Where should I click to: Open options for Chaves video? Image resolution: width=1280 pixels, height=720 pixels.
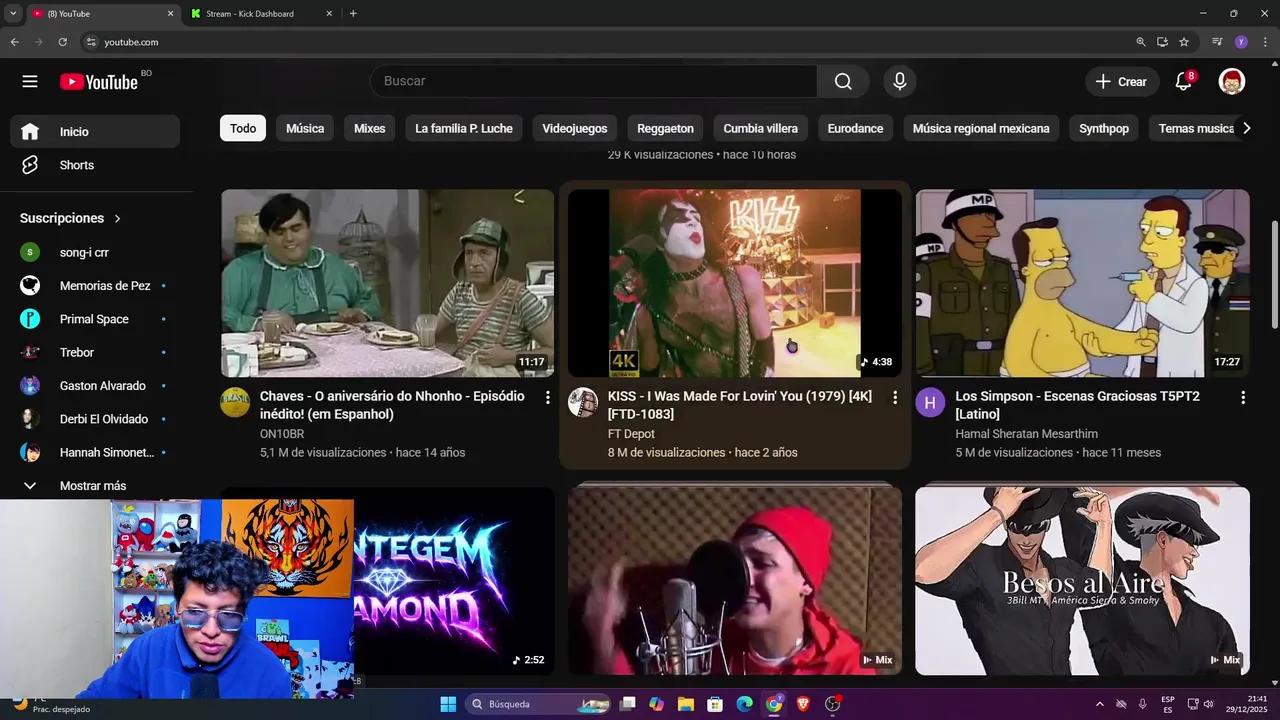(547, 397)
